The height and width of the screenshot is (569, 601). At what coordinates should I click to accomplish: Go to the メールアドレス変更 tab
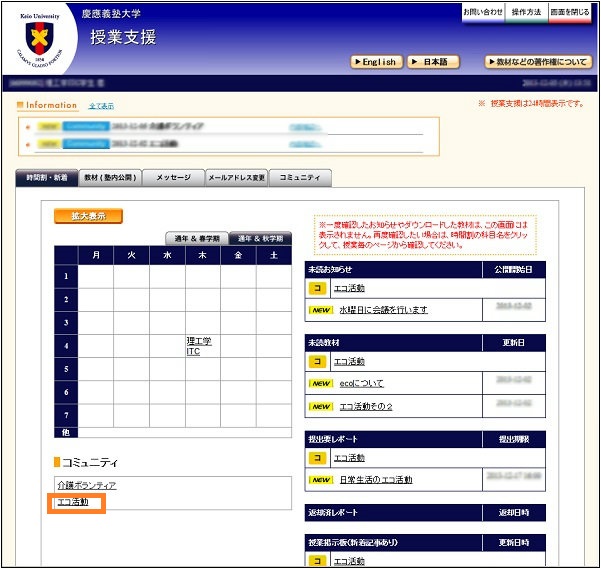pyautogui.click(x=235, y=178)
